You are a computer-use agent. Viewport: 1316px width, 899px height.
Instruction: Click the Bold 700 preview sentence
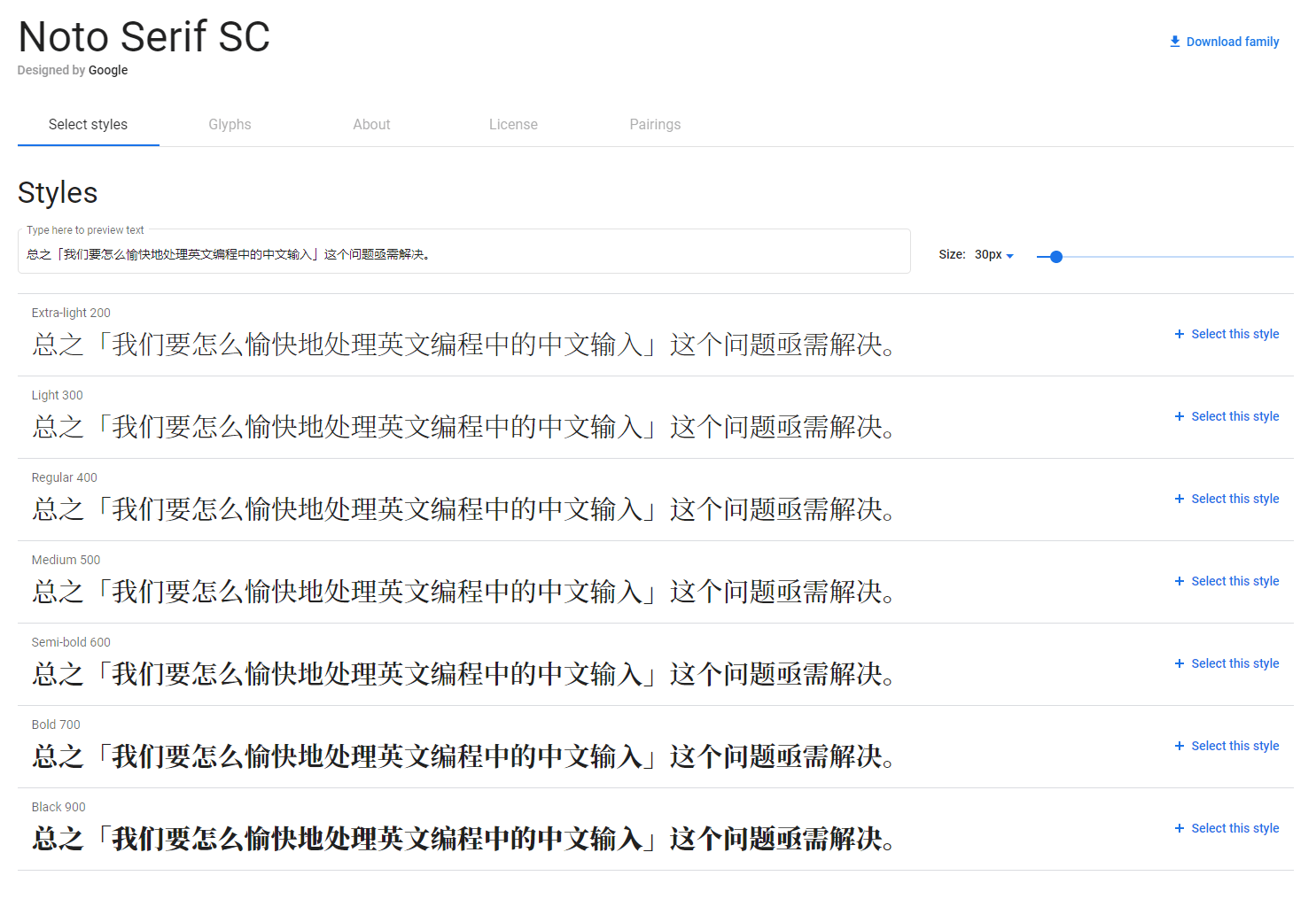(463, 756)
